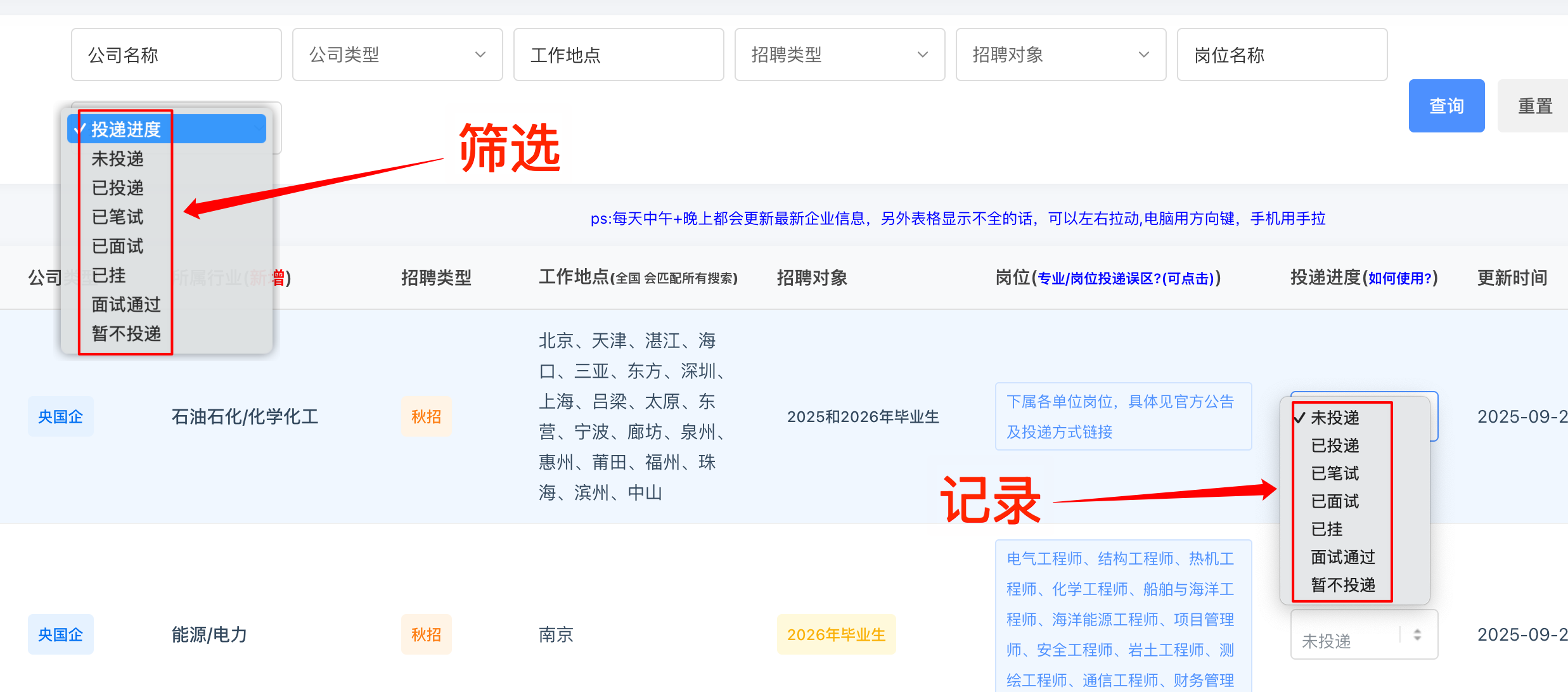
Task: Click the 岗位名称 input field
Action: coord(1282,54)
